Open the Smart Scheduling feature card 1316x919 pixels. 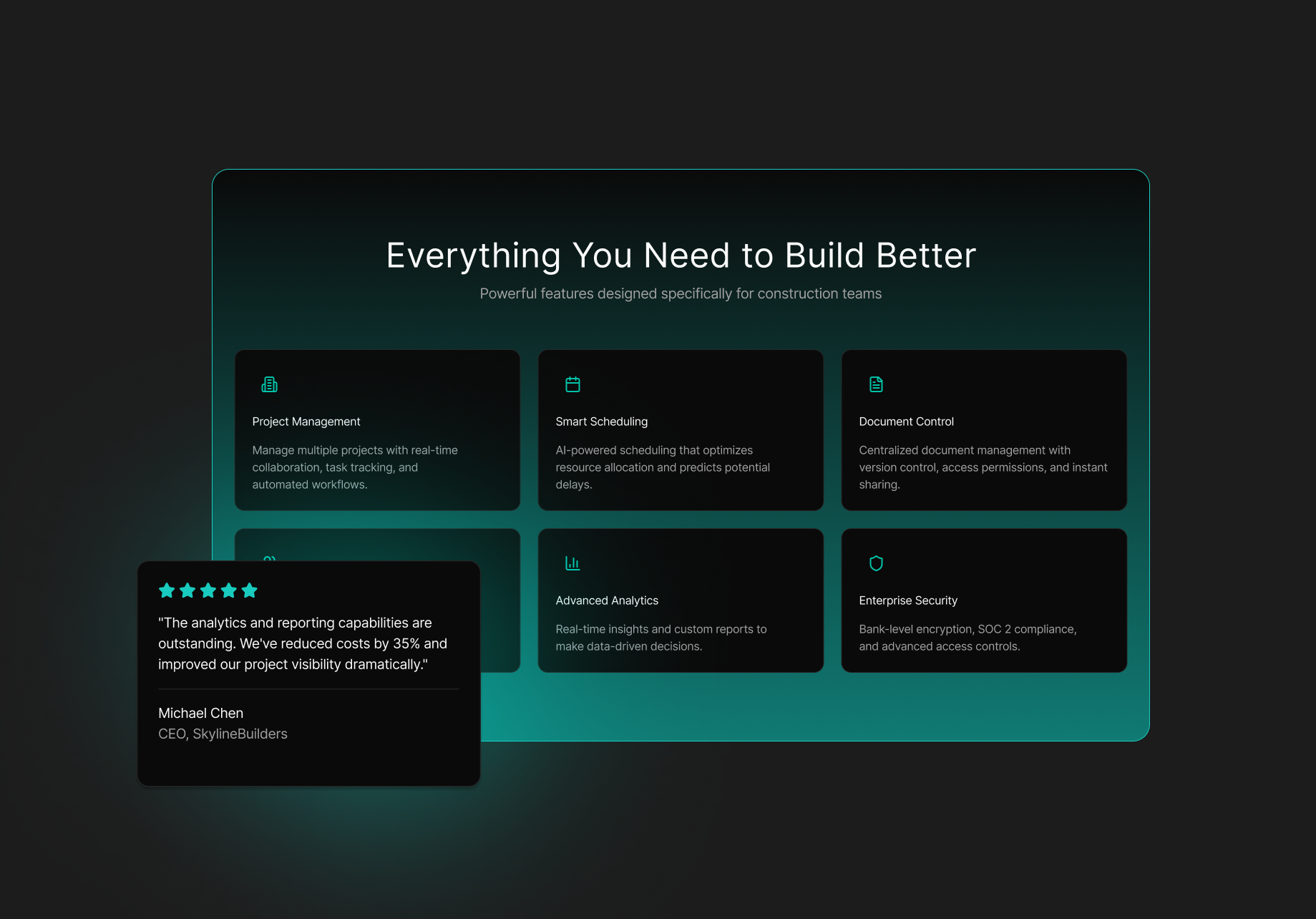coord(681,429)
